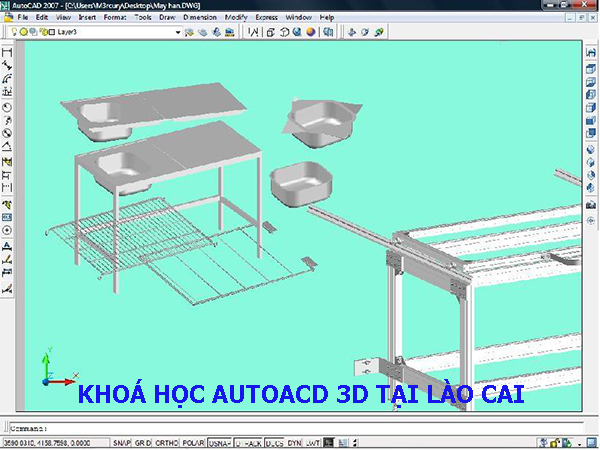
Task: Click the AutoCAD drawing icon beside File
Action: coord(8,17)
